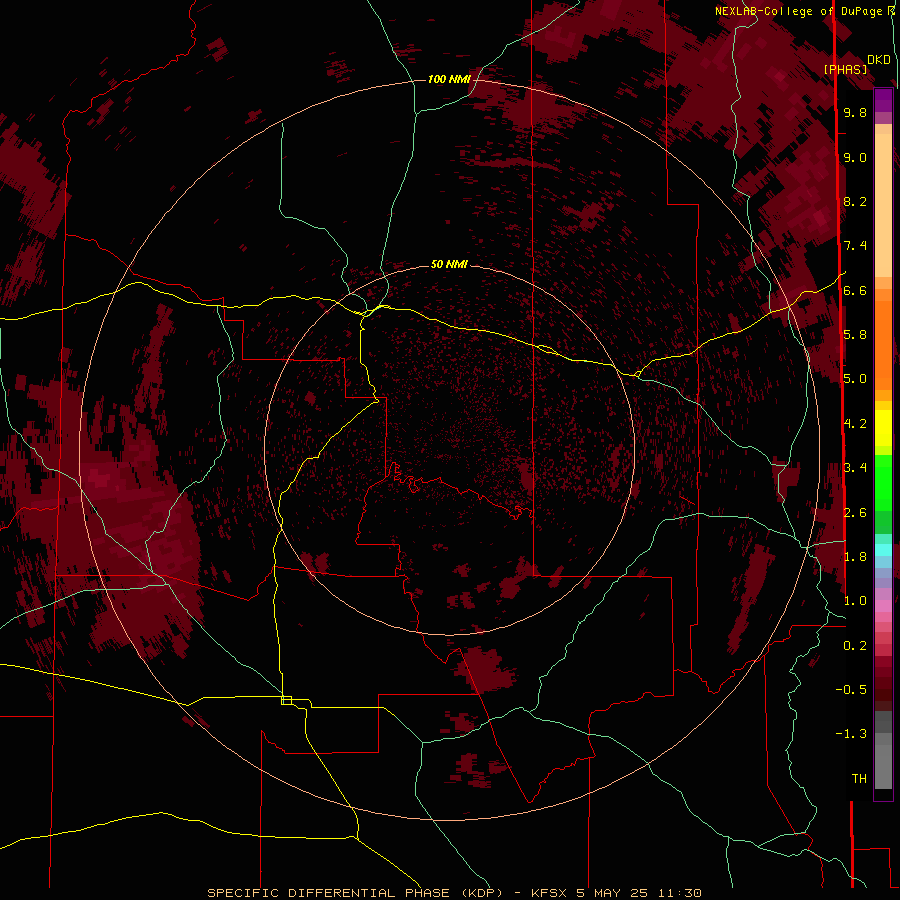
Task: Select the DKD unit label
Action: click(878, 60)
